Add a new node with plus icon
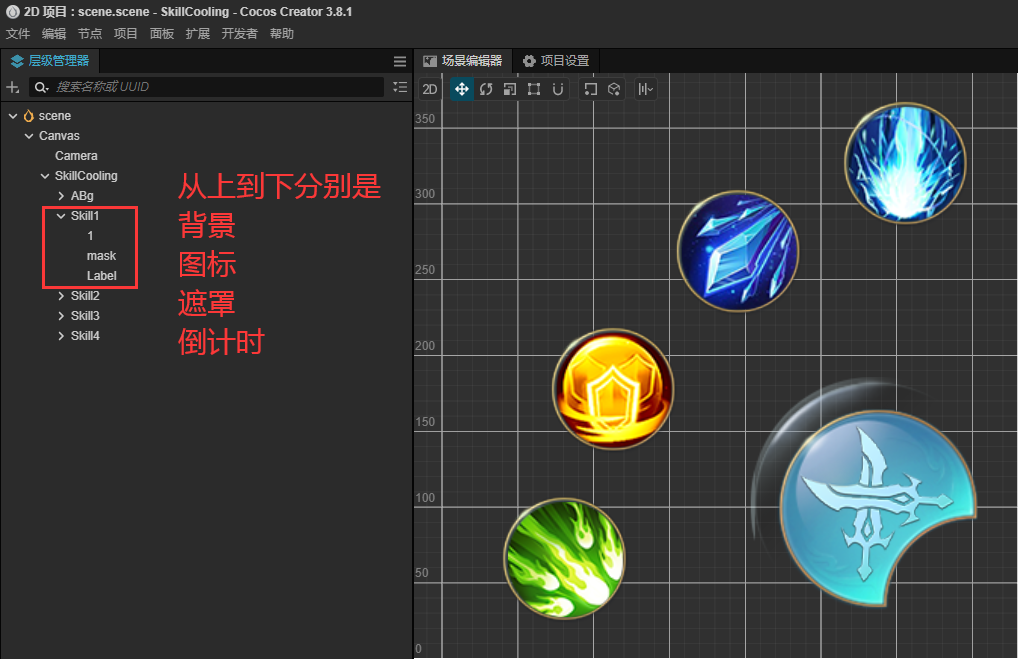Screen dimensions: 1018x659 click(12, 87)
